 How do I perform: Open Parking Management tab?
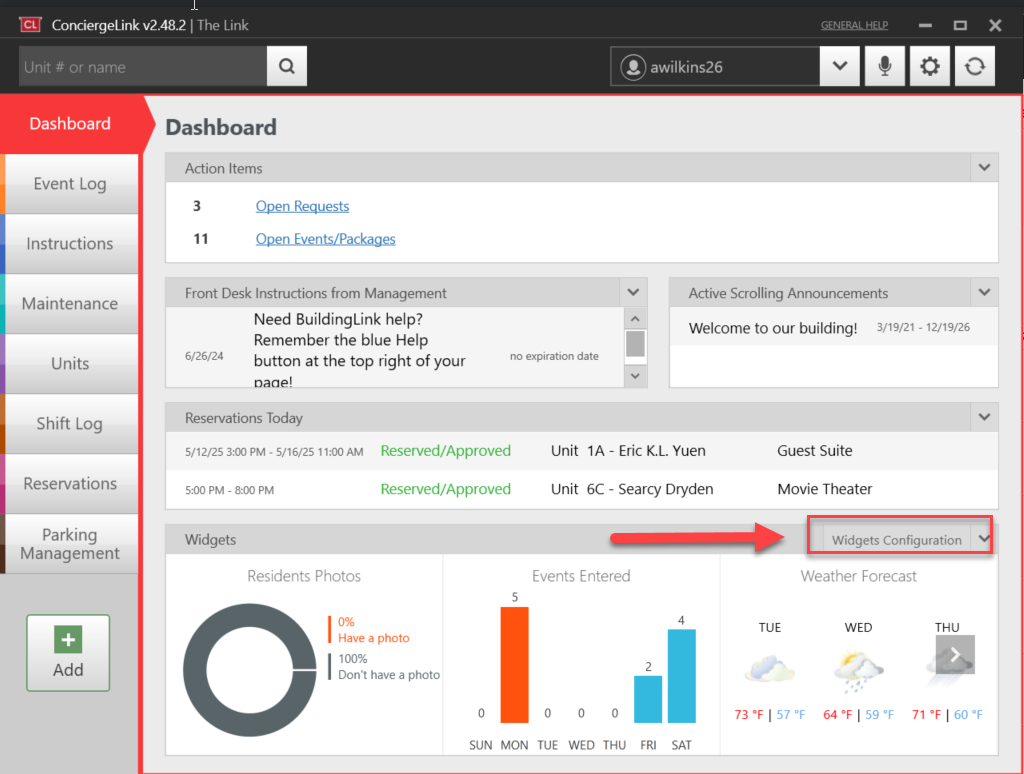coord(70,544)
